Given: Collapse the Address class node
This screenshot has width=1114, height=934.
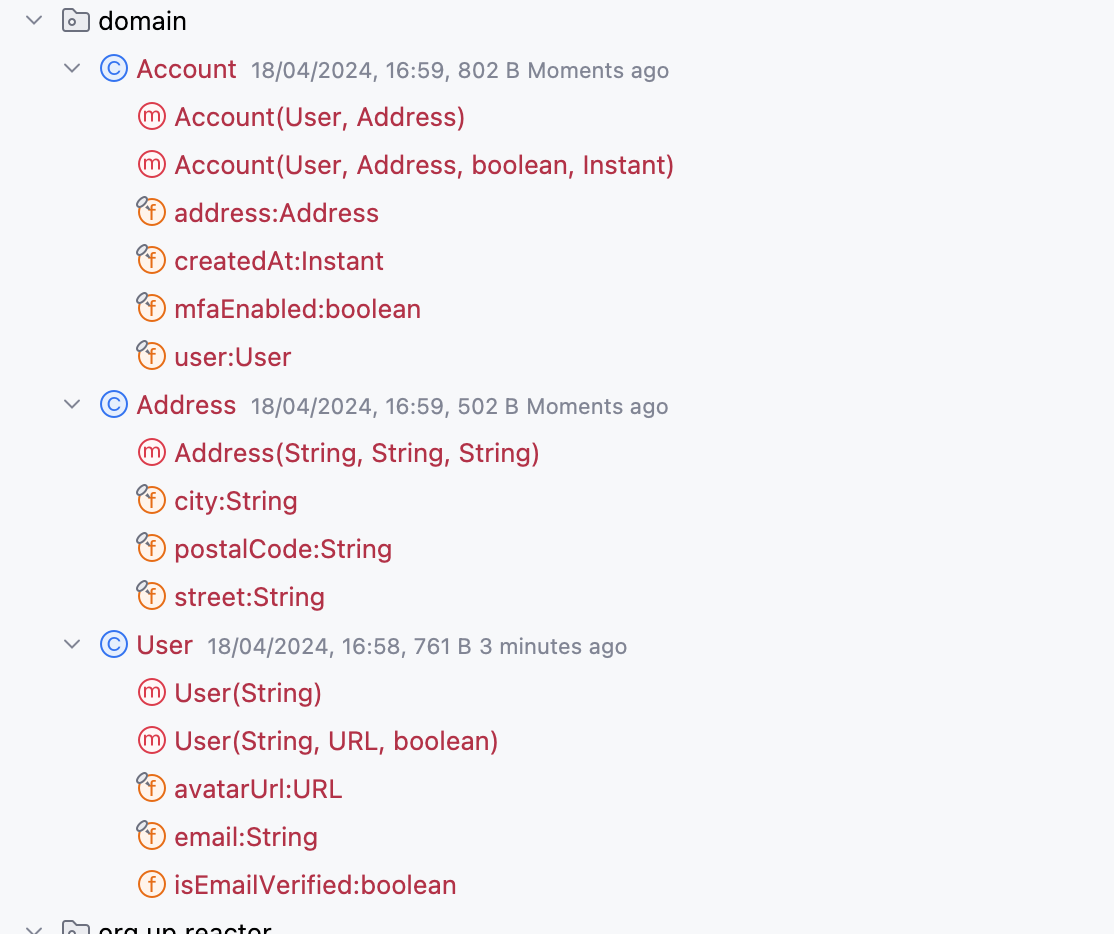Looking at the screenshot, I should pos(72,405).
